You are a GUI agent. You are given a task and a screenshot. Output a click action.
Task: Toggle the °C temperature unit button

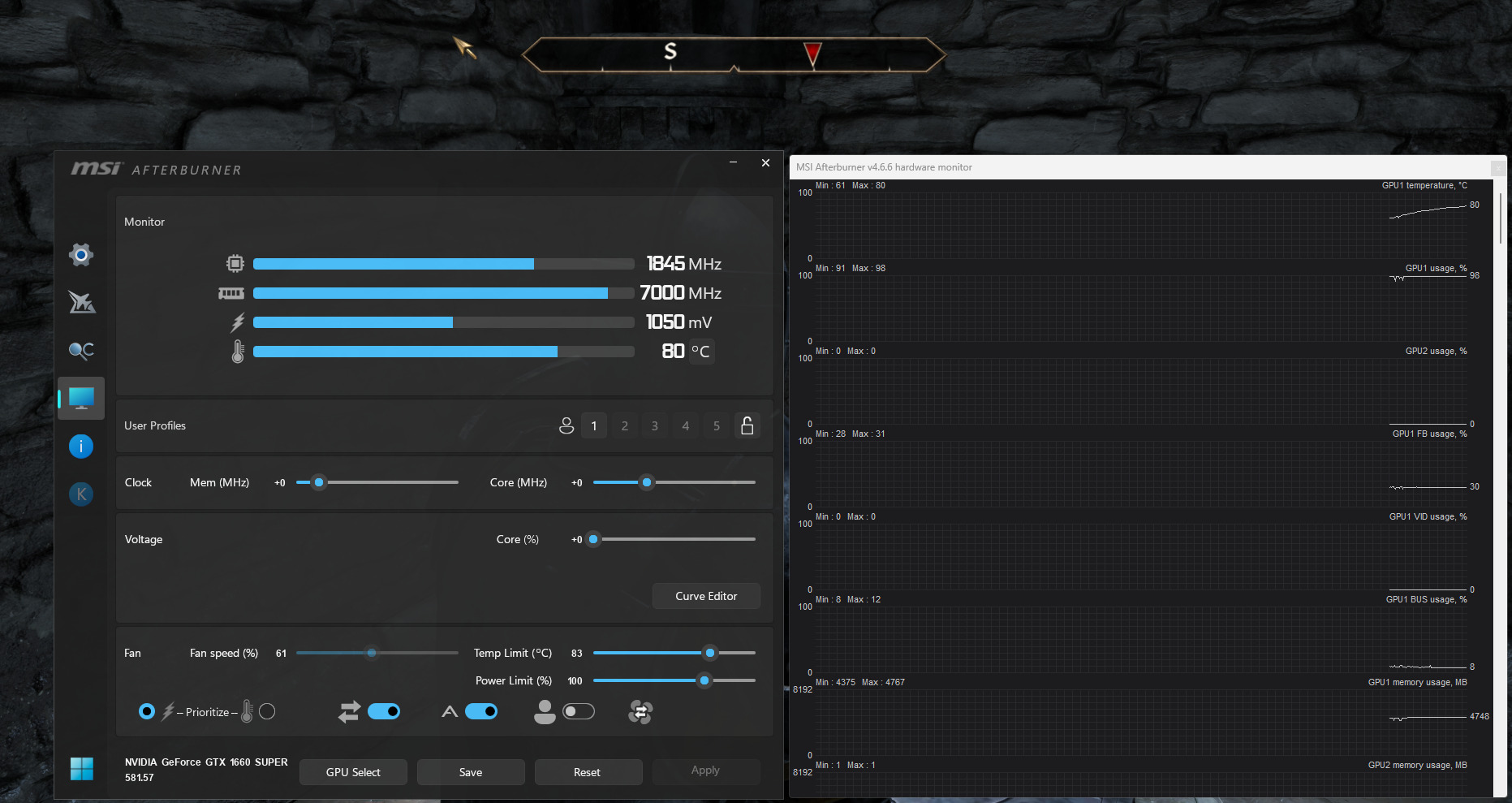[701, 352]
